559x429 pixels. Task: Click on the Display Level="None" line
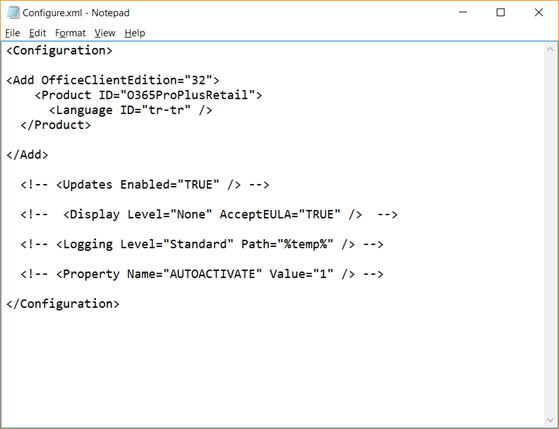[x=209, y=214]
